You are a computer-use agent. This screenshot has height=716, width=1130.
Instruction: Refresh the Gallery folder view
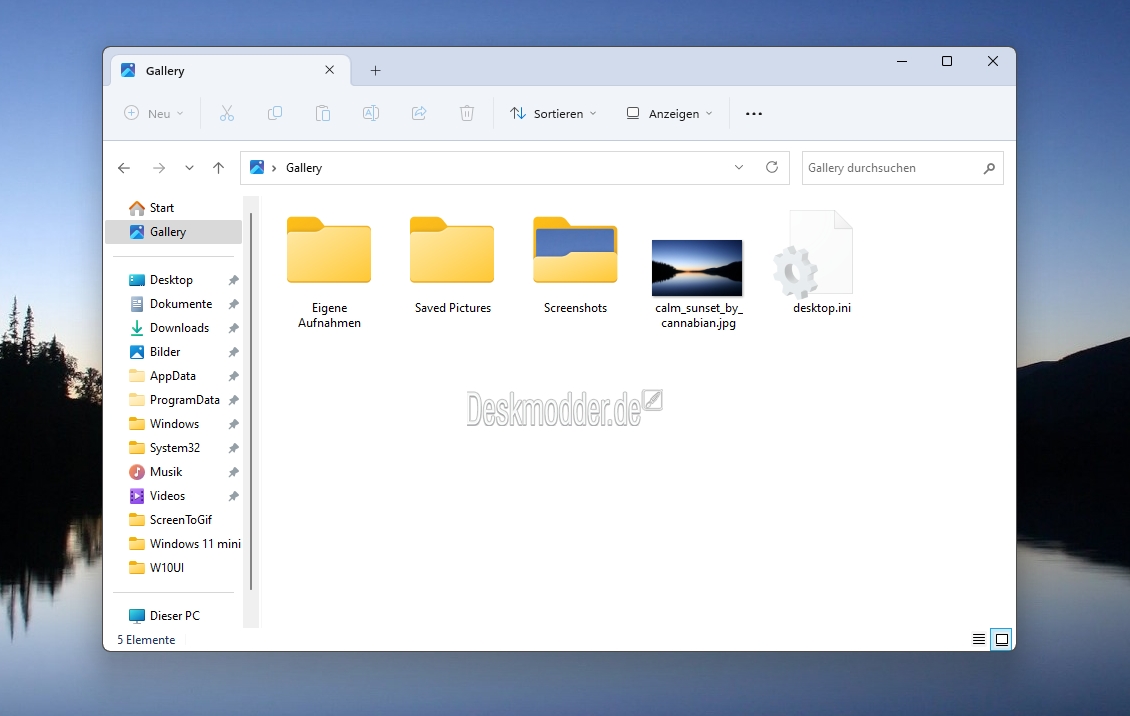tap(772, 168)
